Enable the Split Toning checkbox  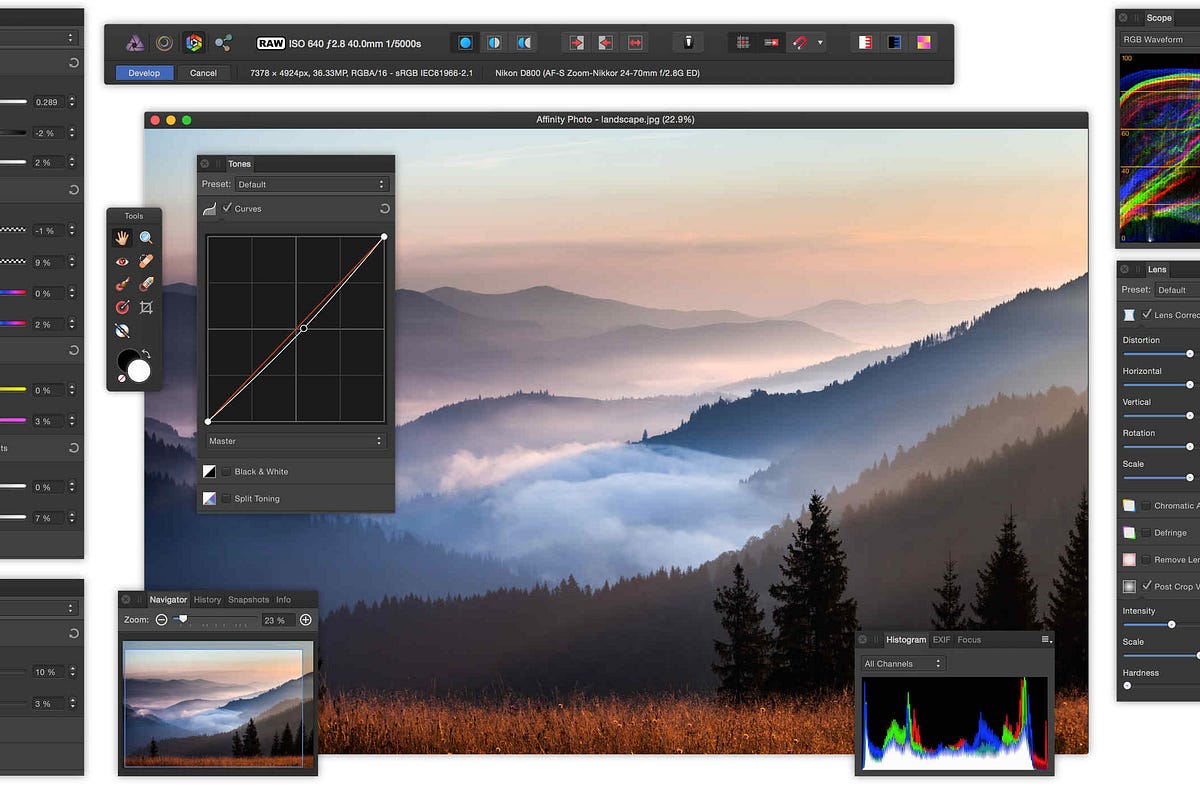click(226, 498)
